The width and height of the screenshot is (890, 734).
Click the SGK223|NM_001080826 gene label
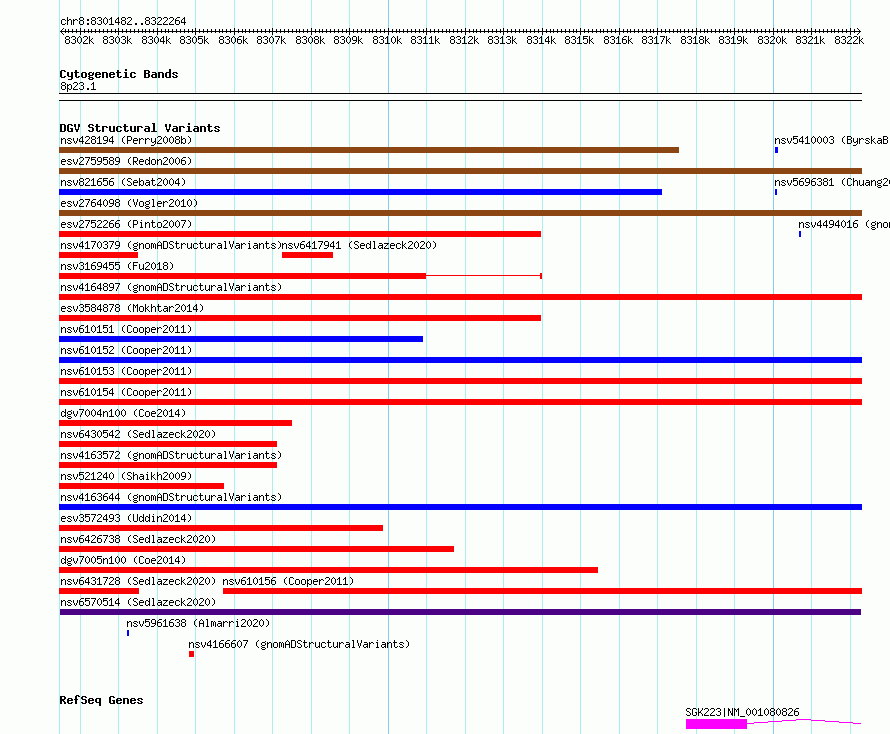742,712
